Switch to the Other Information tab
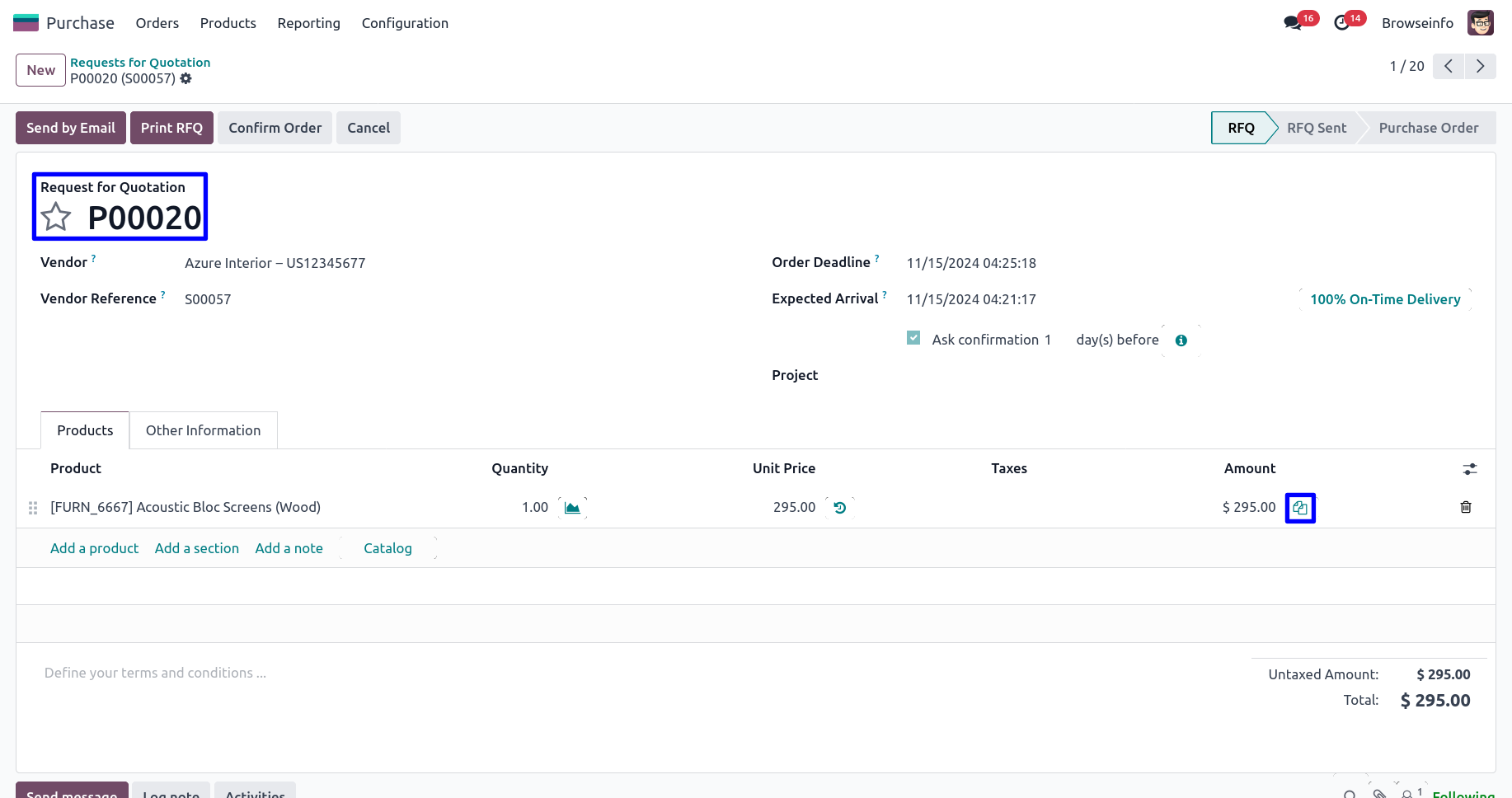This screenshot has height=798, width=1512. 203,430
